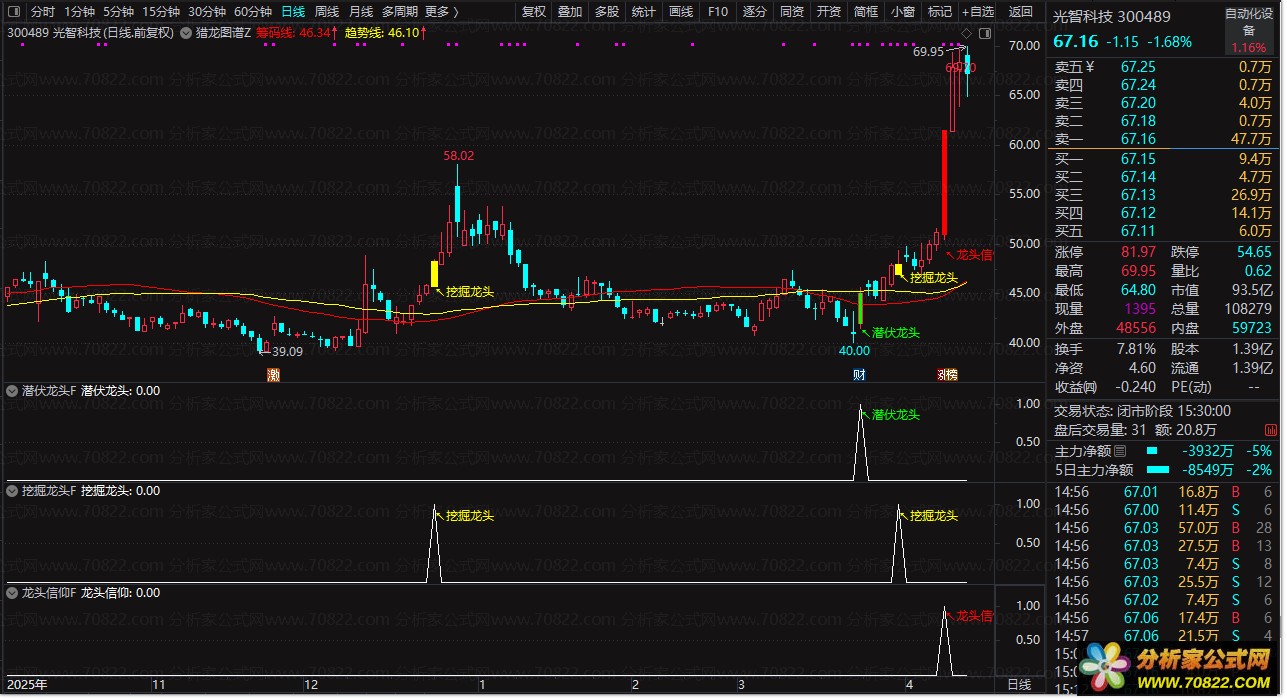Open the 多周期 multi-period option
Screen dimensions: 1287x699
tap(399, 12)
